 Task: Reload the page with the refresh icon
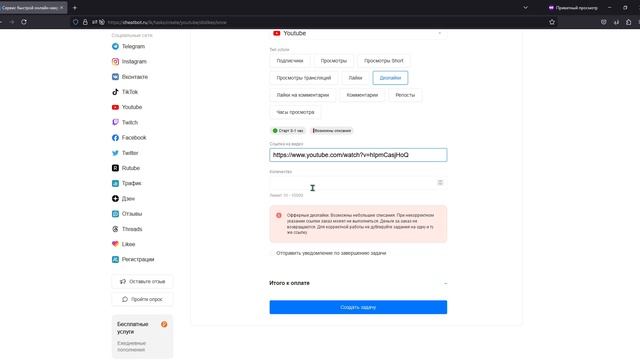(24, 22)
